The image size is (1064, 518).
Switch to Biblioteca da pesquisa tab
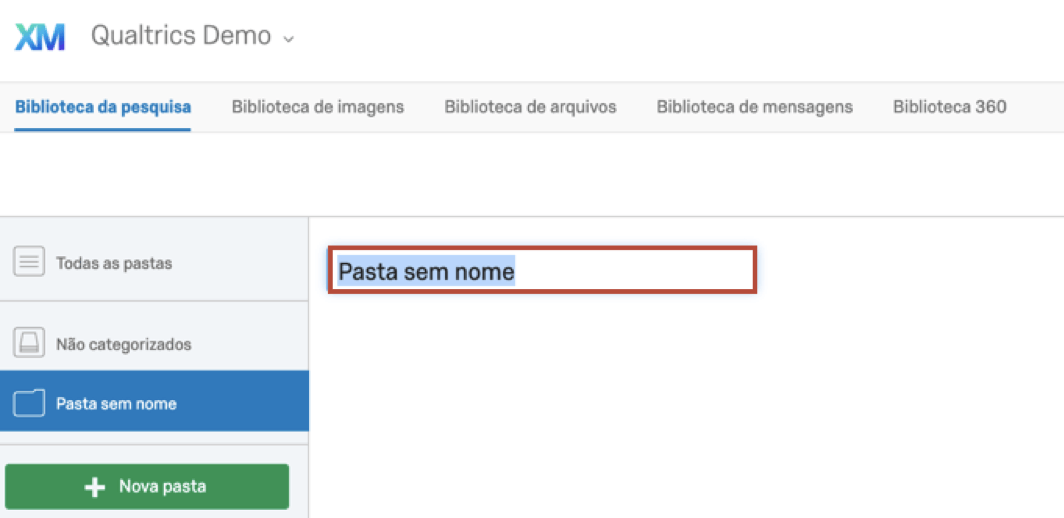[103, 107]
